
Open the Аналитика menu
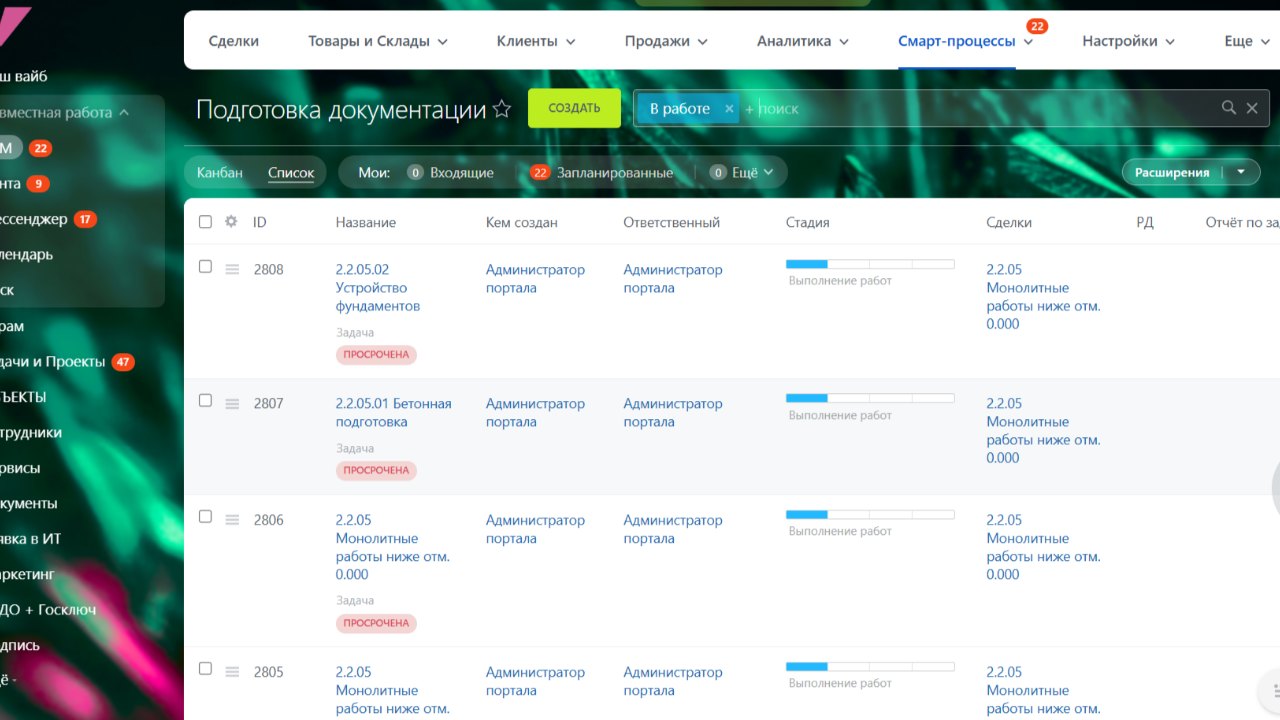(x=803, y=41)
